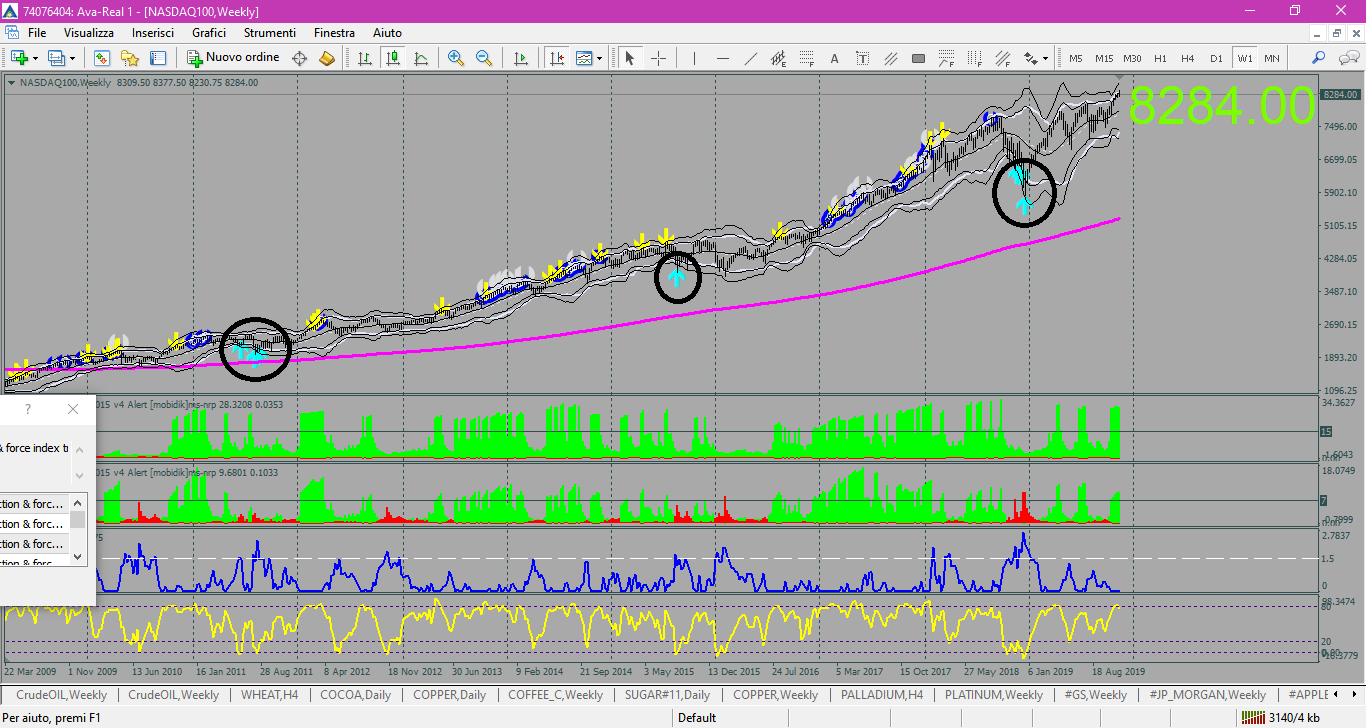Select H4 timeframe button
1366x728 pixels.
1188,58
